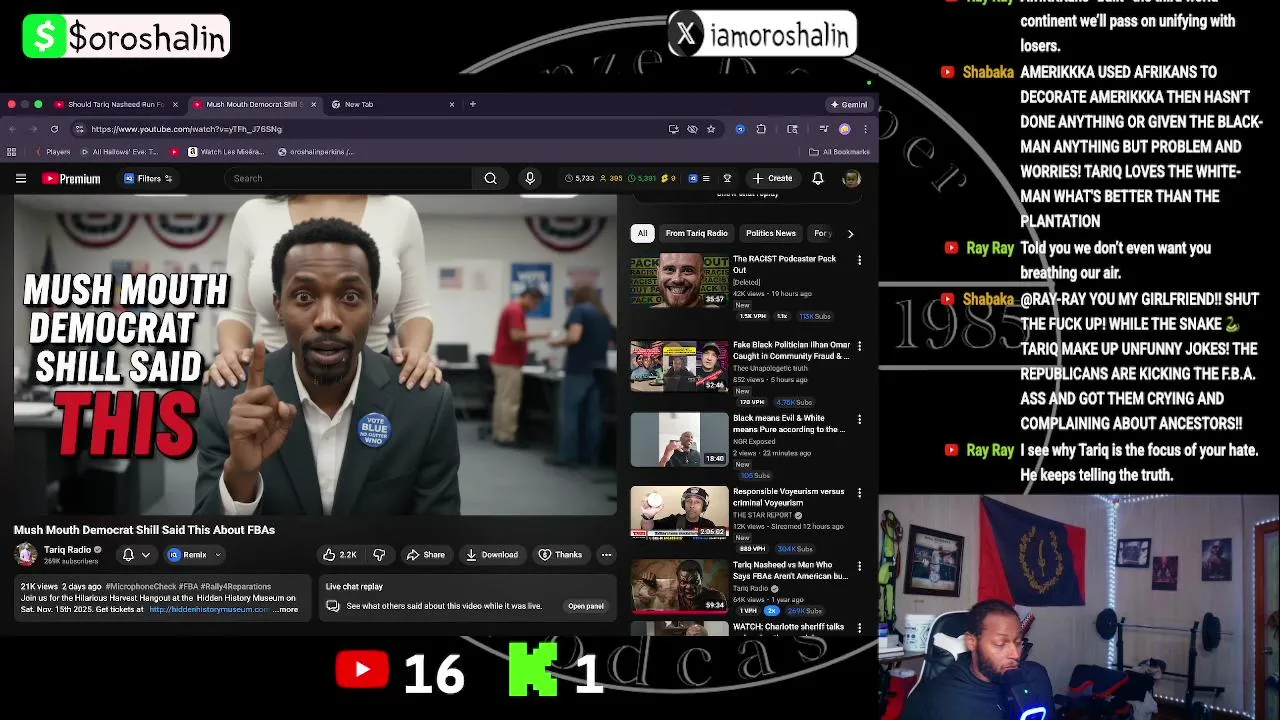Open Black means Evil video title
The image size is (1280, 720).
789,424
